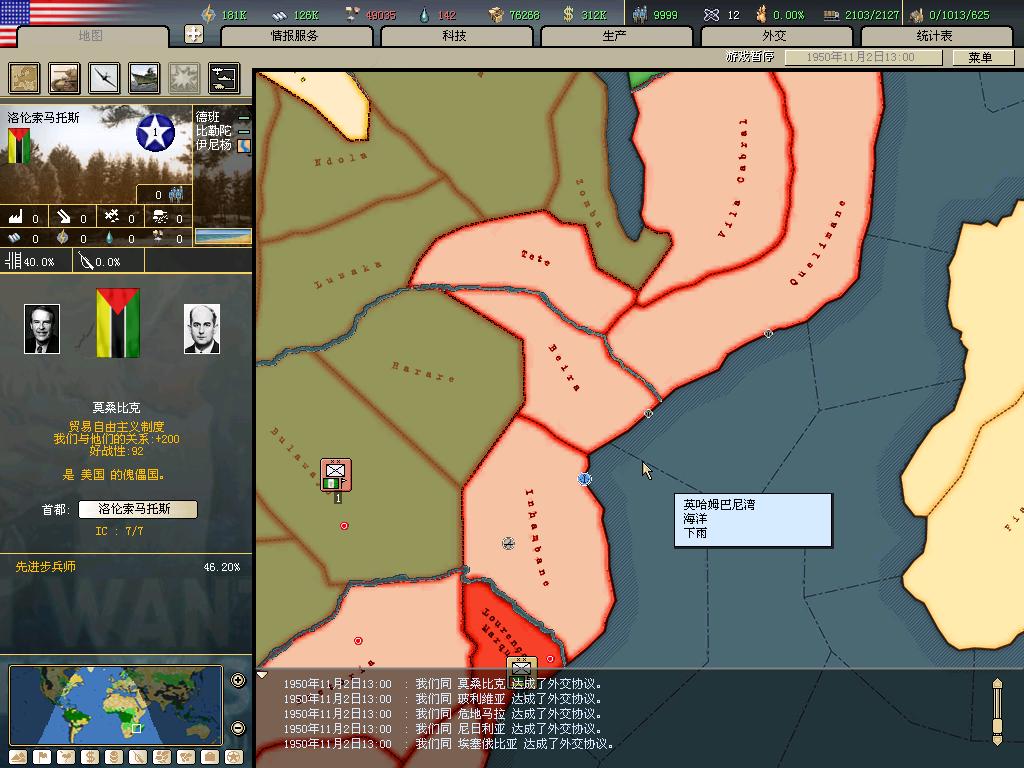Click the infrastructure 40.0% indicator
This screenshot has height=768, width=1024.
(x=30, y=261)
